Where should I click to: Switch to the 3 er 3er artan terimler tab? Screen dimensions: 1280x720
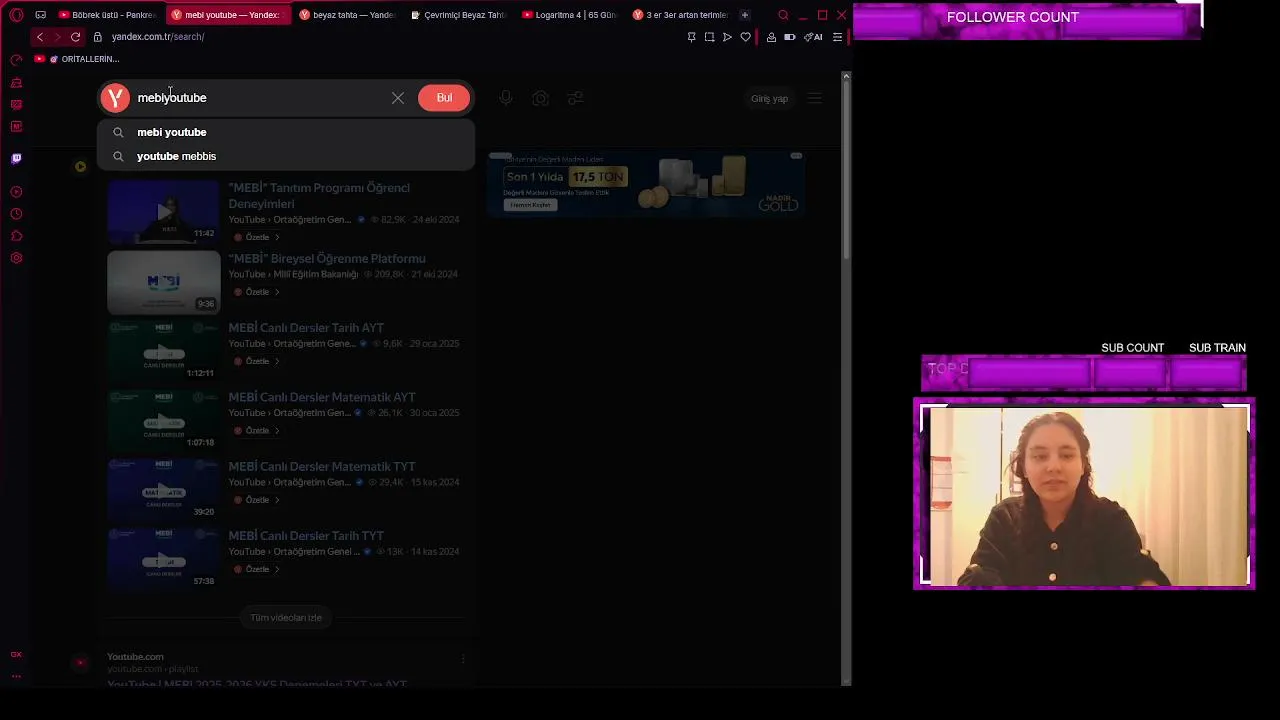click(681, 15)
